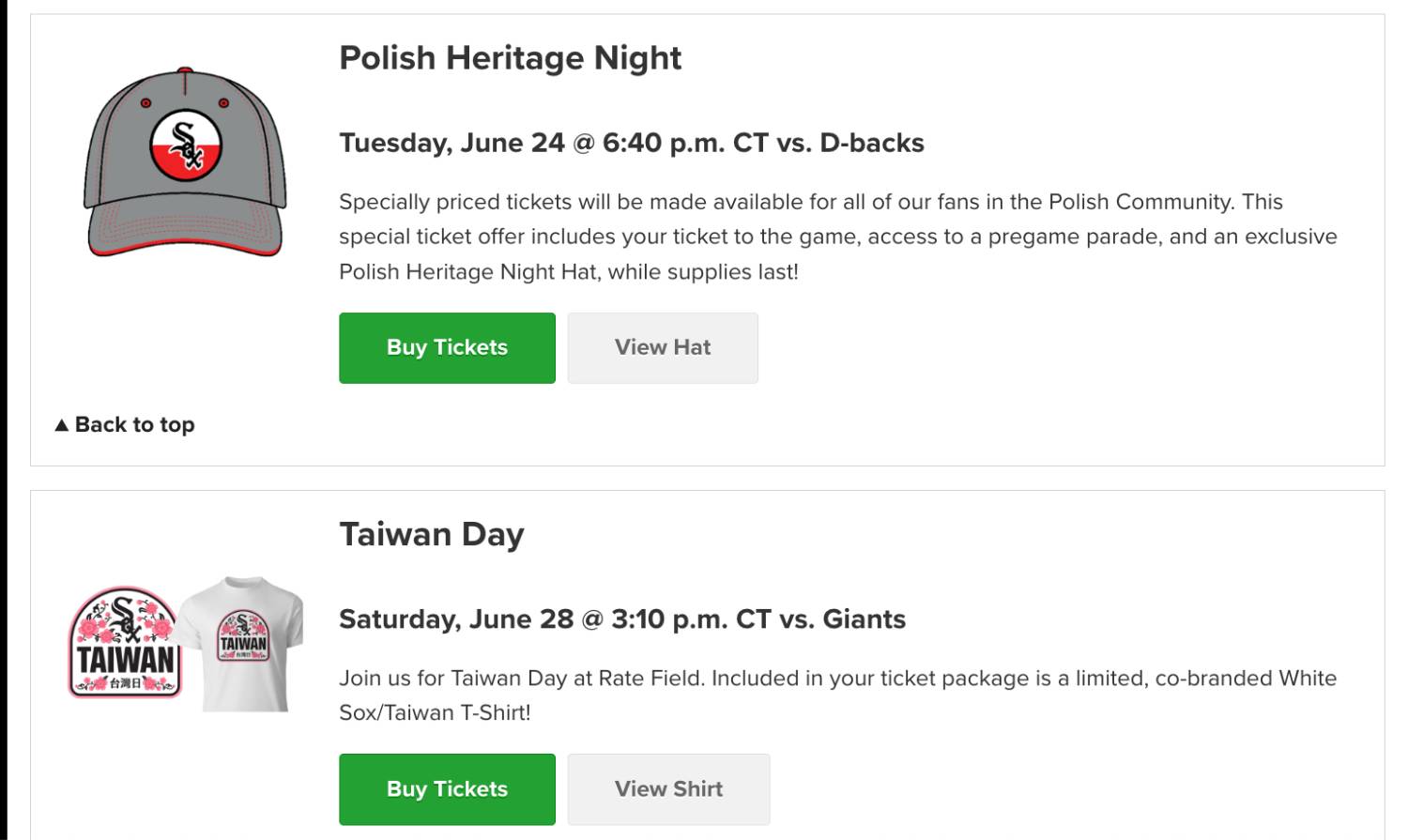Open View Hat for Polish Heritage Night
The width and height of the screenshot is (1408, 840).
(x=663, y=348)
